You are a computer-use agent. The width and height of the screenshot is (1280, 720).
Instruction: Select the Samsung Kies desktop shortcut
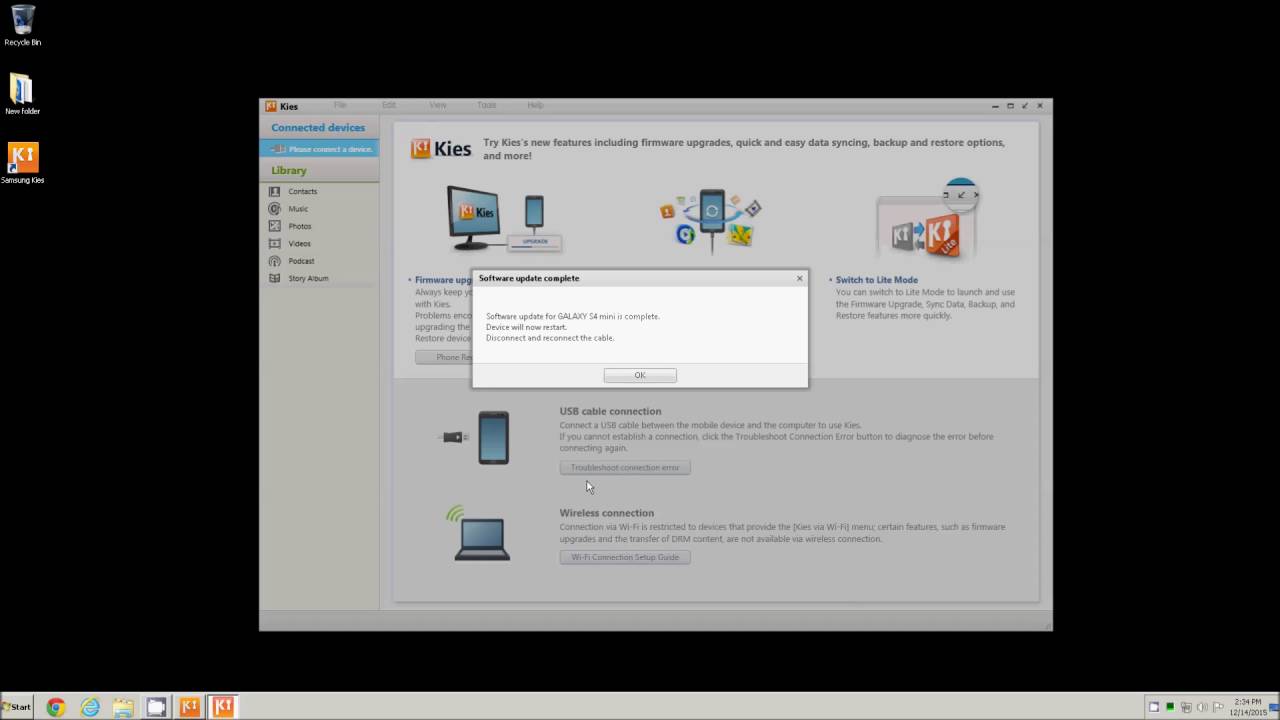pyautogui.click(x=22, y=163)
